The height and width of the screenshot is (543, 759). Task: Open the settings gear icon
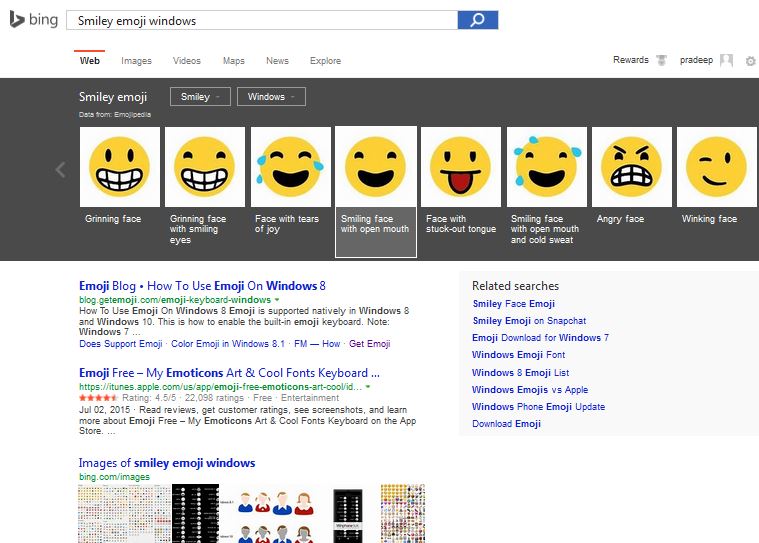750,61
